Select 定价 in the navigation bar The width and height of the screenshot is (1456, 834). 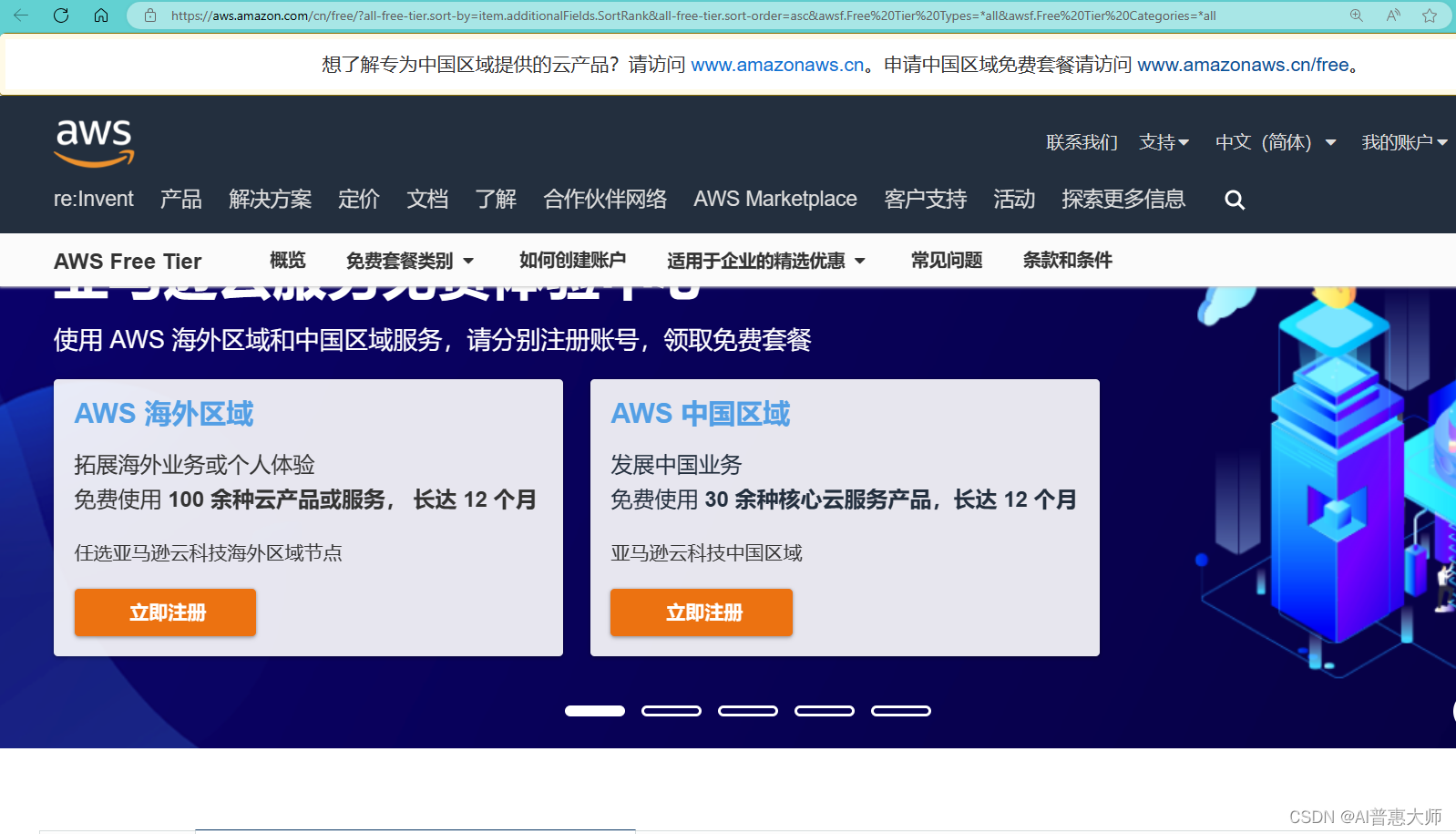tap(359, 199)
